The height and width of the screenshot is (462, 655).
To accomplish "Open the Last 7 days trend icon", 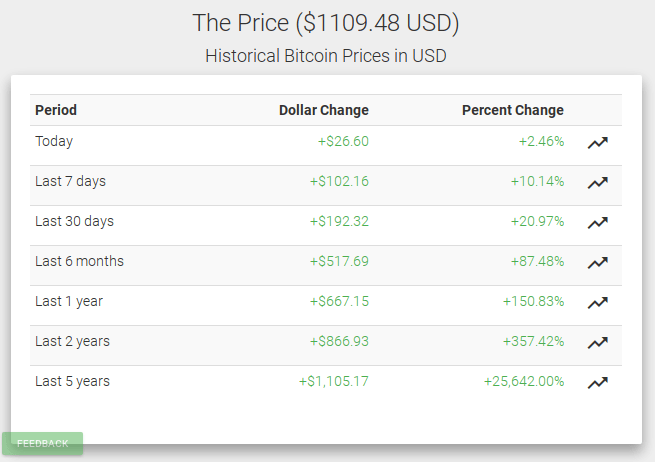I will (x=597, y=183).
